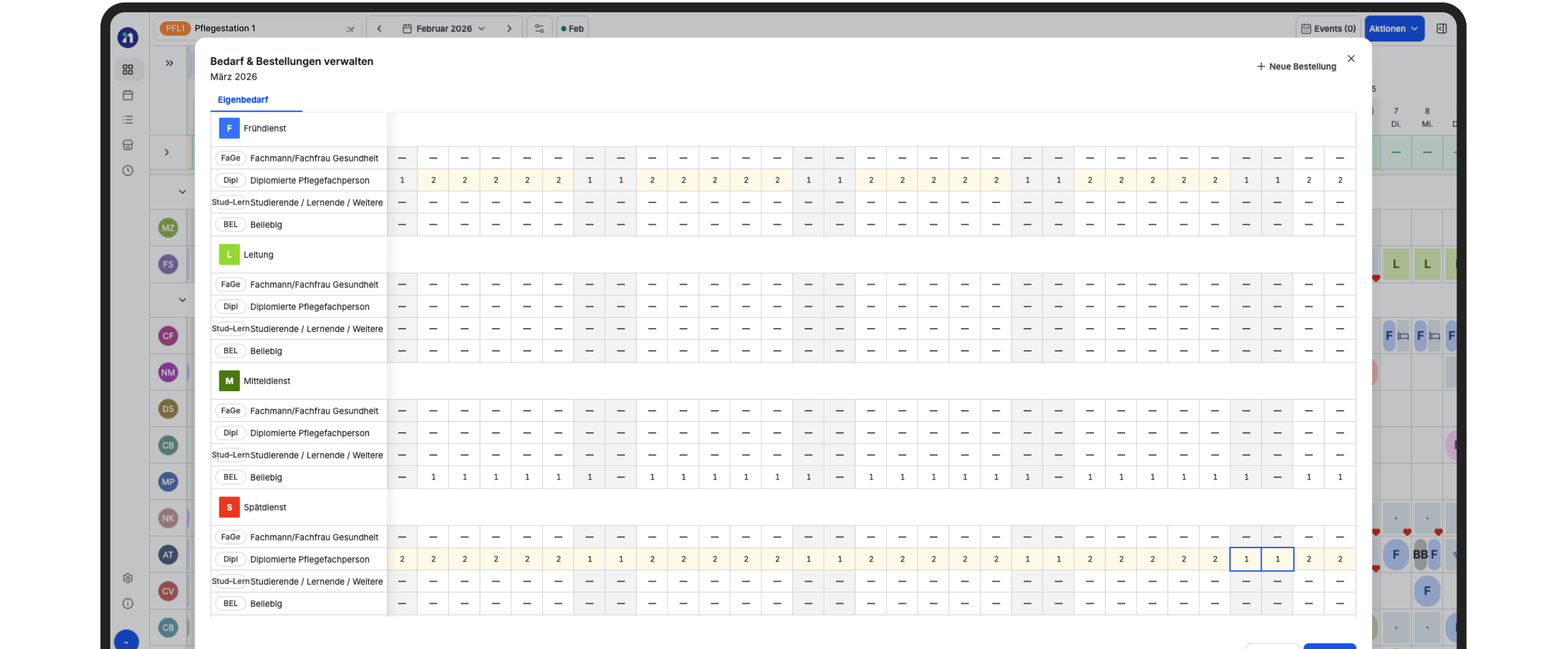Viewport: 1568px width, 649px height.
Task: Click avatar MP in background list
Action: (168, 482)
